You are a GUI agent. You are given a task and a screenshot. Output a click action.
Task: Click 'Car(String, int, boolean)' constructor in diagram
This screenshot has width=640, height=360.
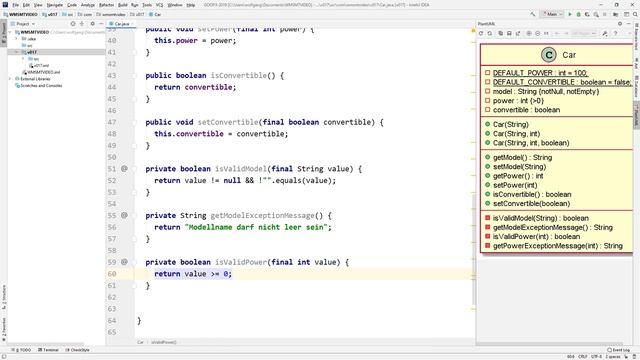coord(531,143)
